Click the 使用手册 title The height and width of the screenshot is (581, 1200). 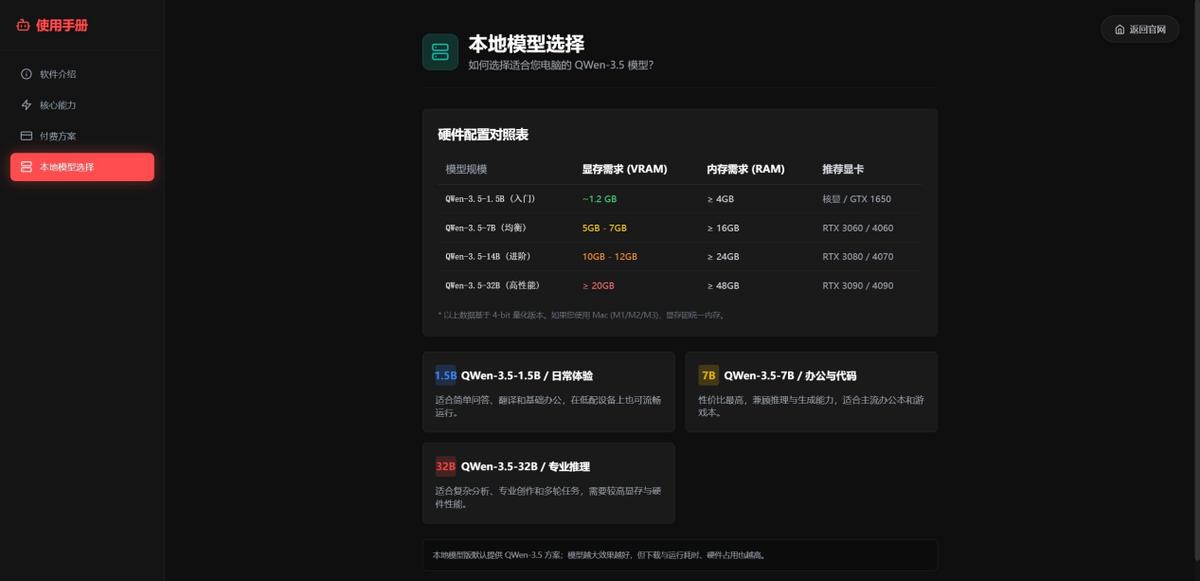click(62, 25)
